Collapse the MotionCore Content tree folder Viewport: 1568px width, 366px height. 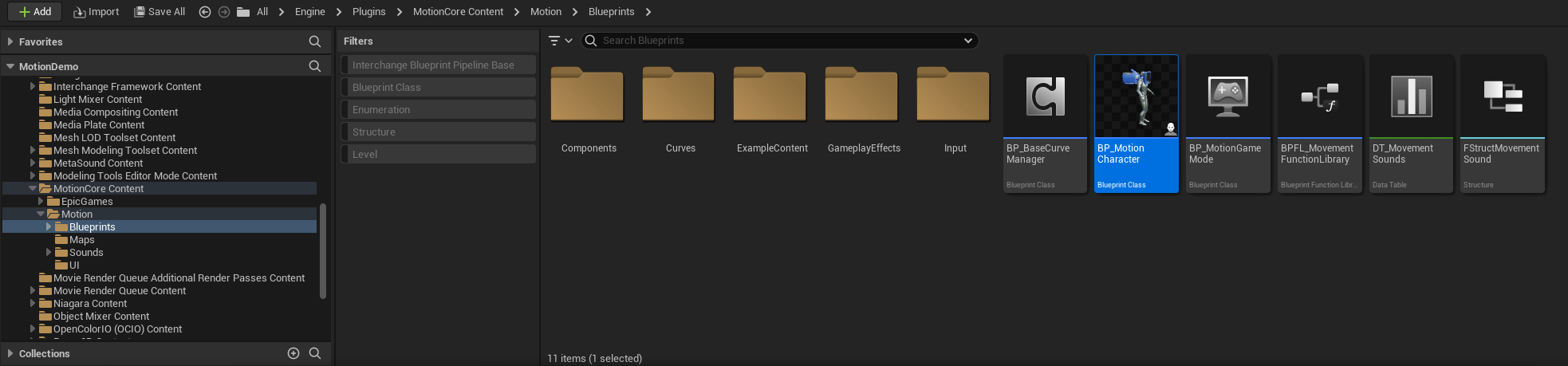(x=33, y=189)
